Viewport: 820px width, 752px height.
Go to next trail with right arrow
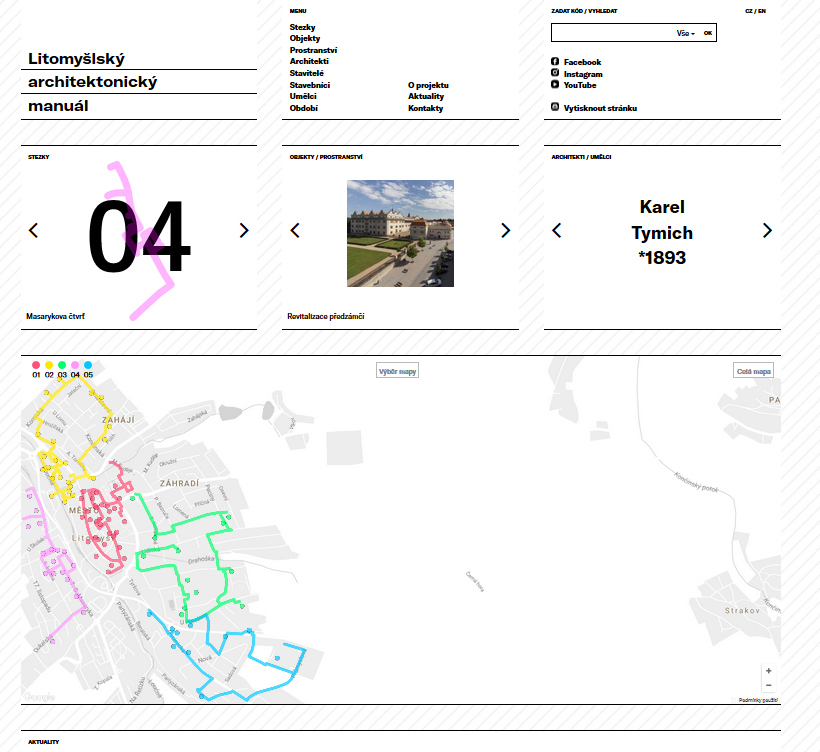tap(244, 230)
